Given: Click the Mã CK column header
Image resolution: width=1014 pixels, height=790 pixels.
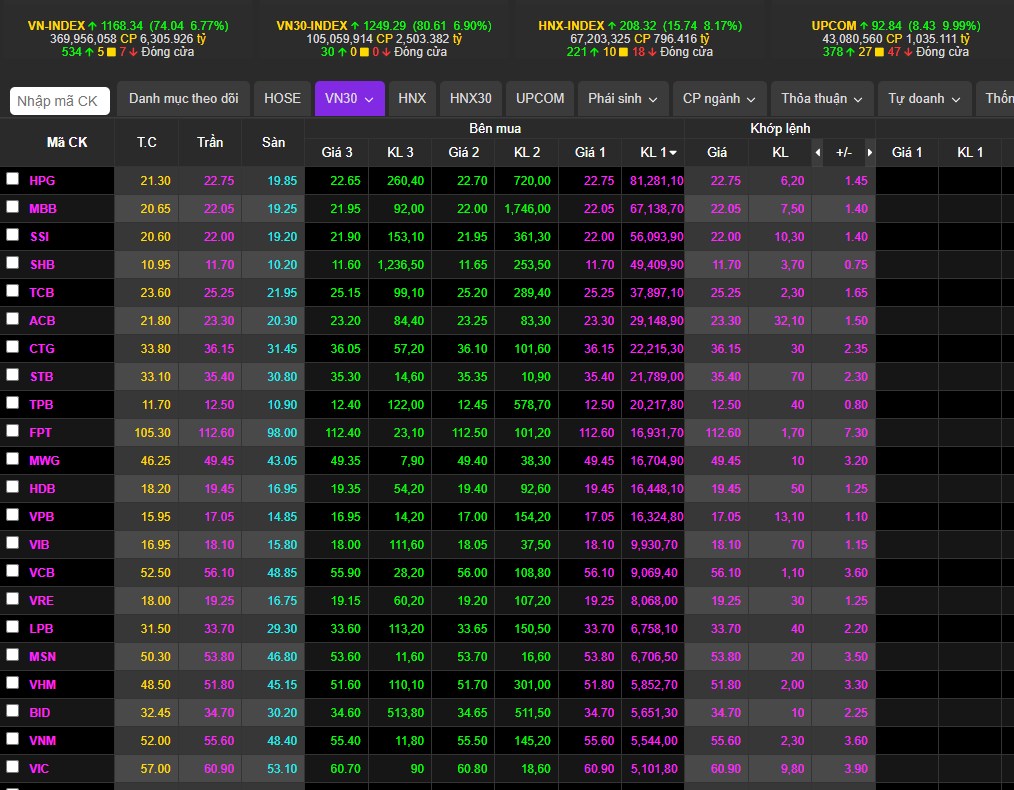Looking at the screenshot, I should (x=67, y=142).
